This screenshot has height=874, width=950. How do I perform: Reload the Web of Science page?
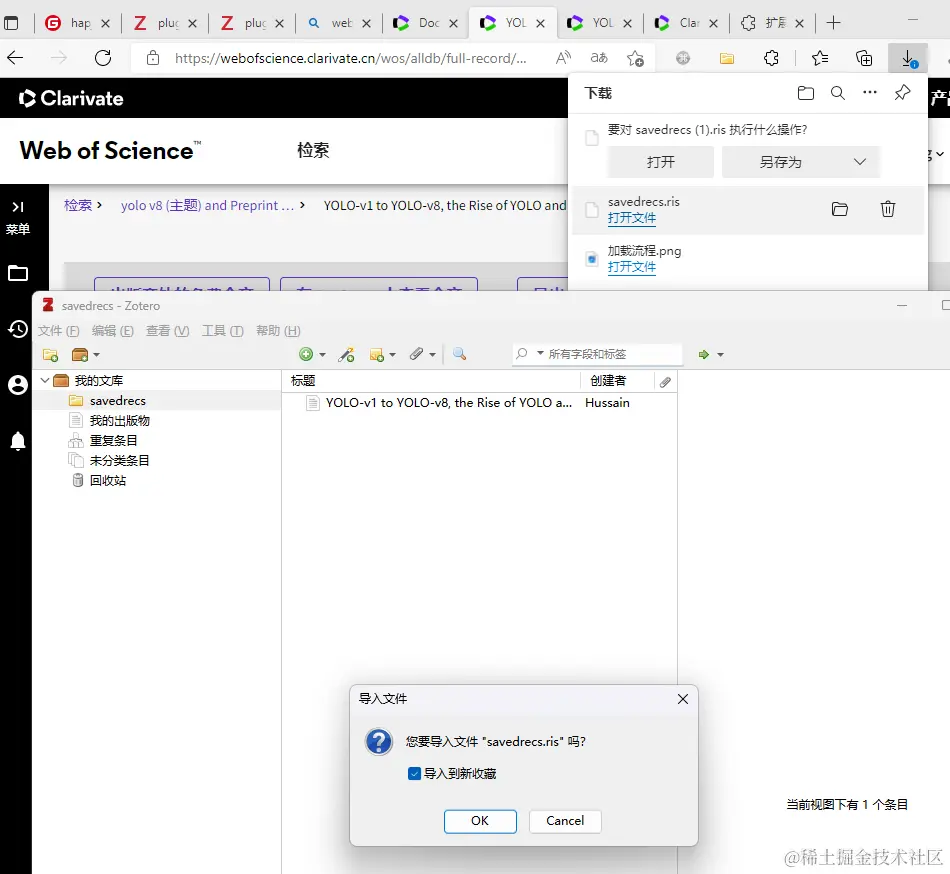click(x=103, y=58)
